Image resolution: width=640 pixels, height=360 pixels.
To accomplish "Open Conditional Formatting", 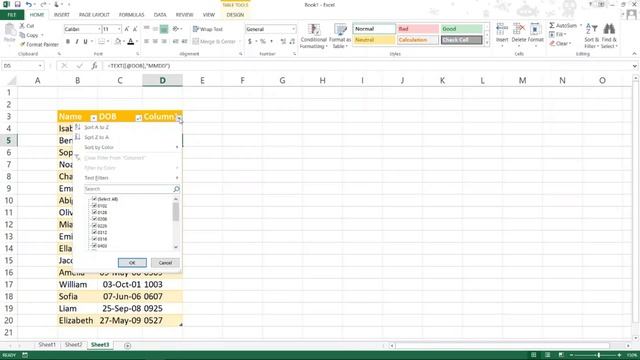I will 313,36.
